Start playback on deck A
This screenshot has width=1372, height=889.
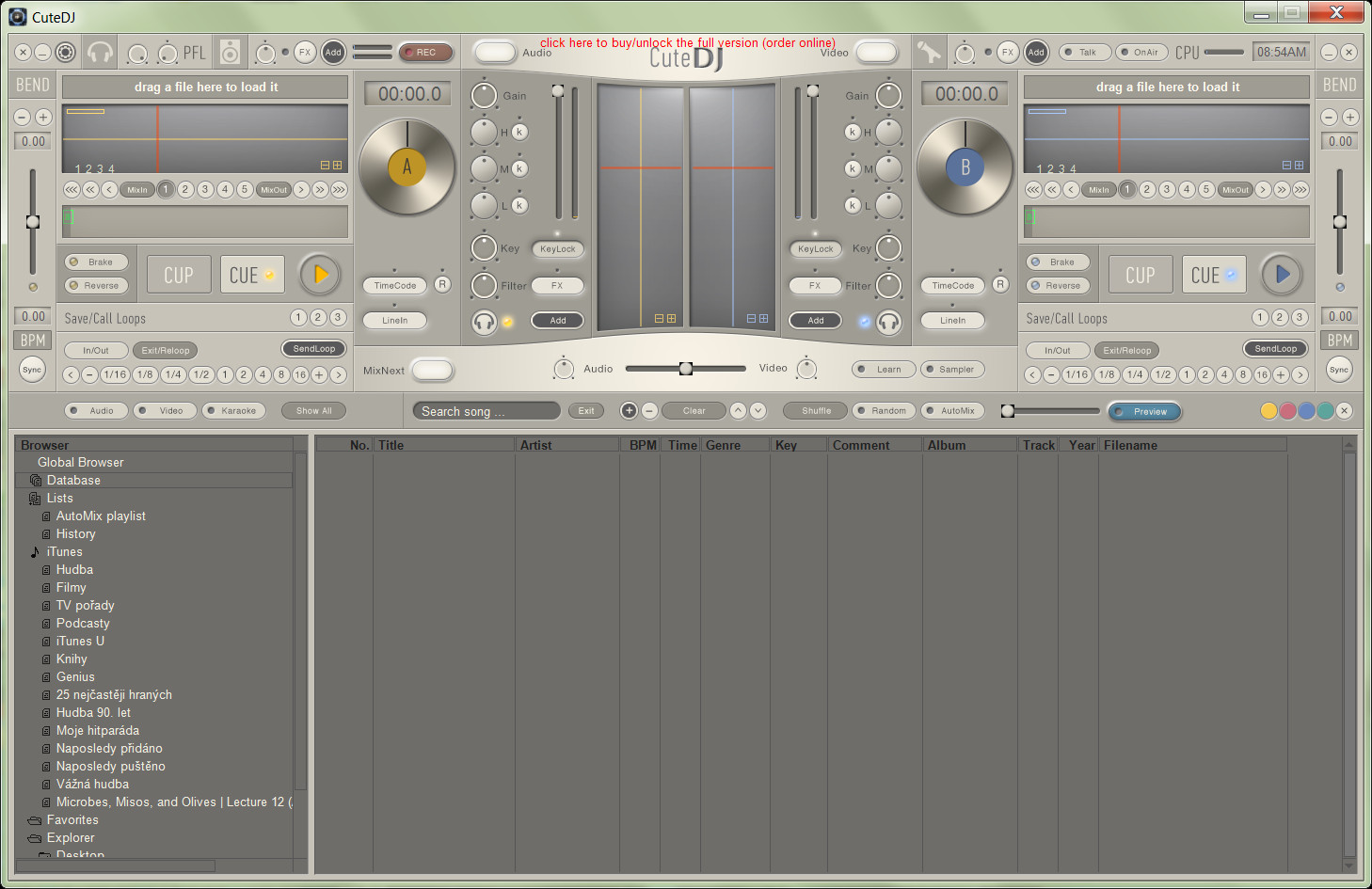320,275
